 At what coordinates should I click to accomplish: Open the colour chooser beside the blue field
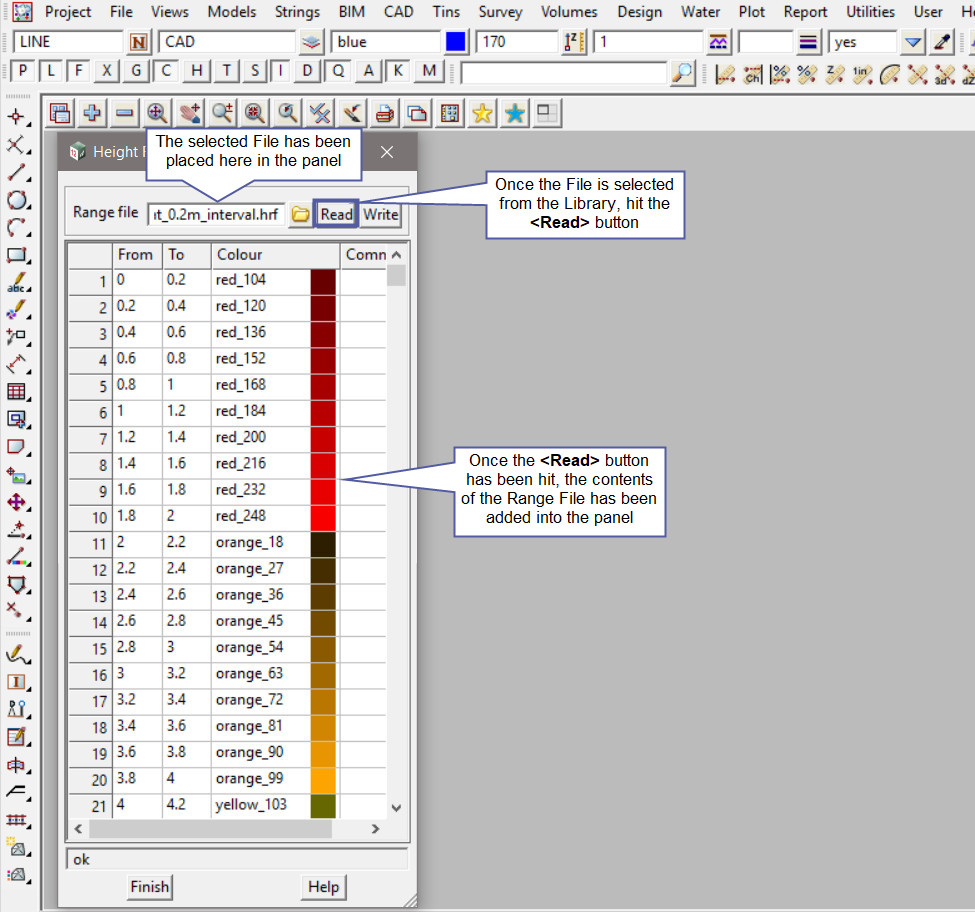pyautogui.click(x=456, y=43)
